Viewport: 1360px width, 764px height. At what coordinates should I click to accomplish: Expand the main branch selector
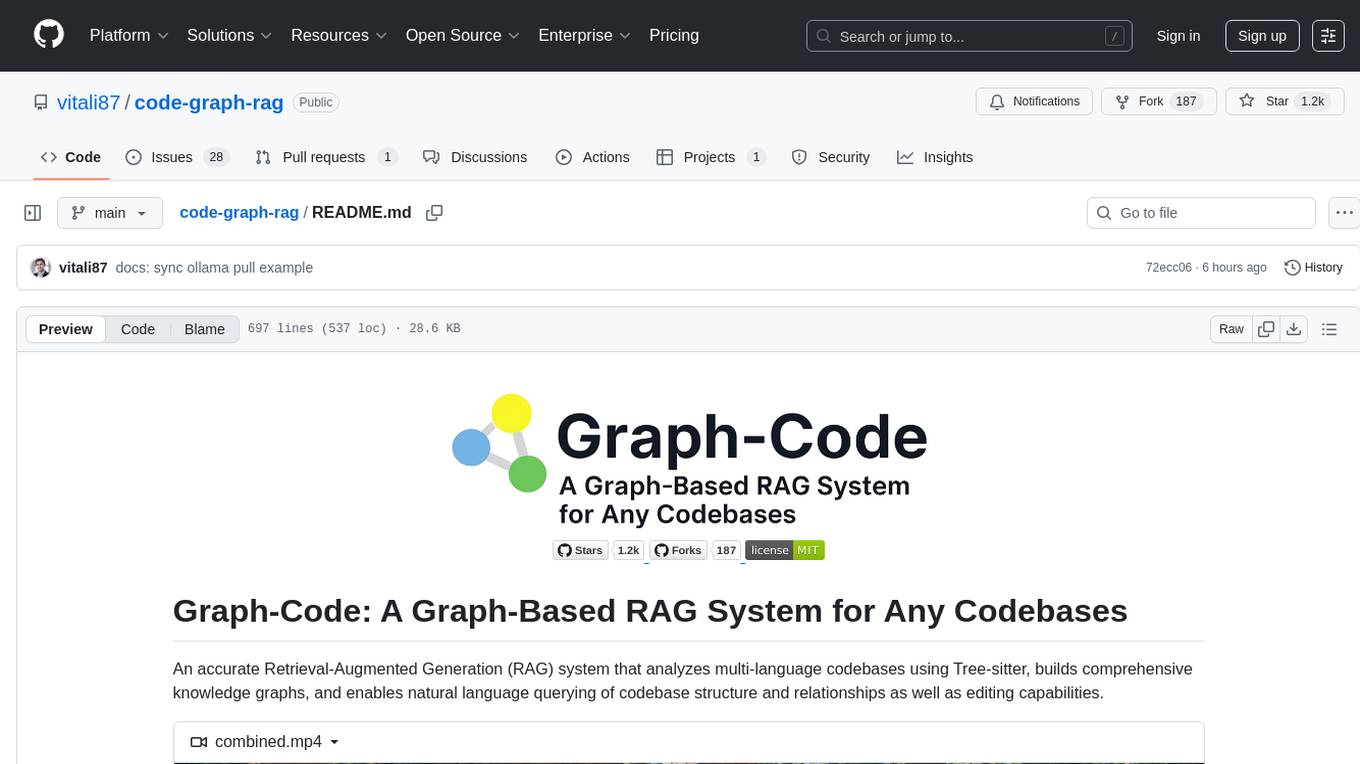109,213
